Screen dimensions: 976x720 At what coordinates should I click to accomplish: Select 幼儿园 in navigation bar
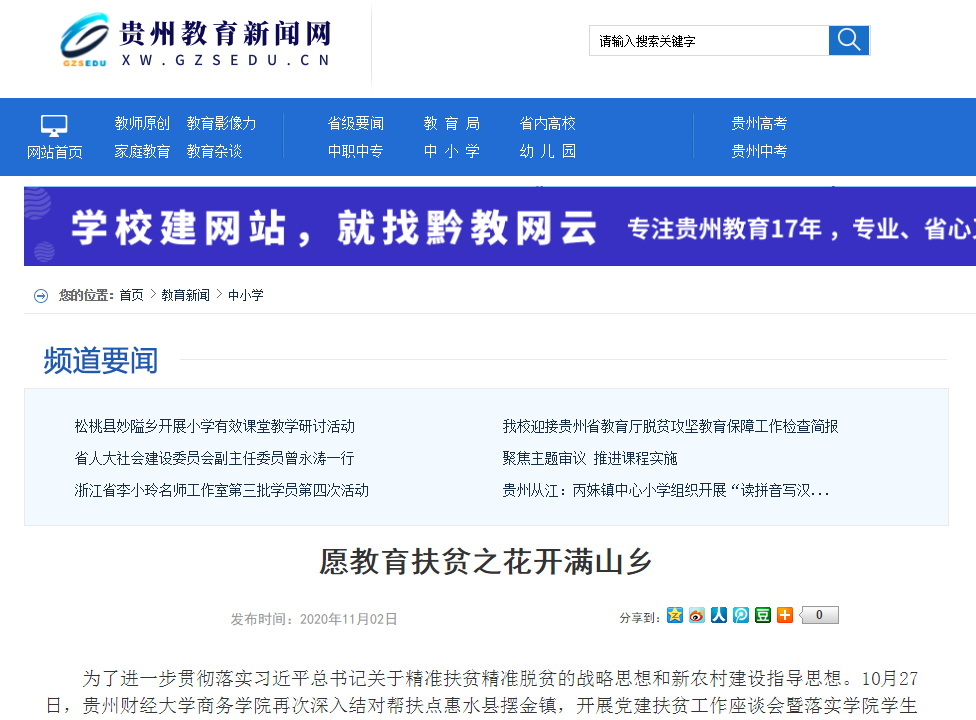(x=547, y=151)
